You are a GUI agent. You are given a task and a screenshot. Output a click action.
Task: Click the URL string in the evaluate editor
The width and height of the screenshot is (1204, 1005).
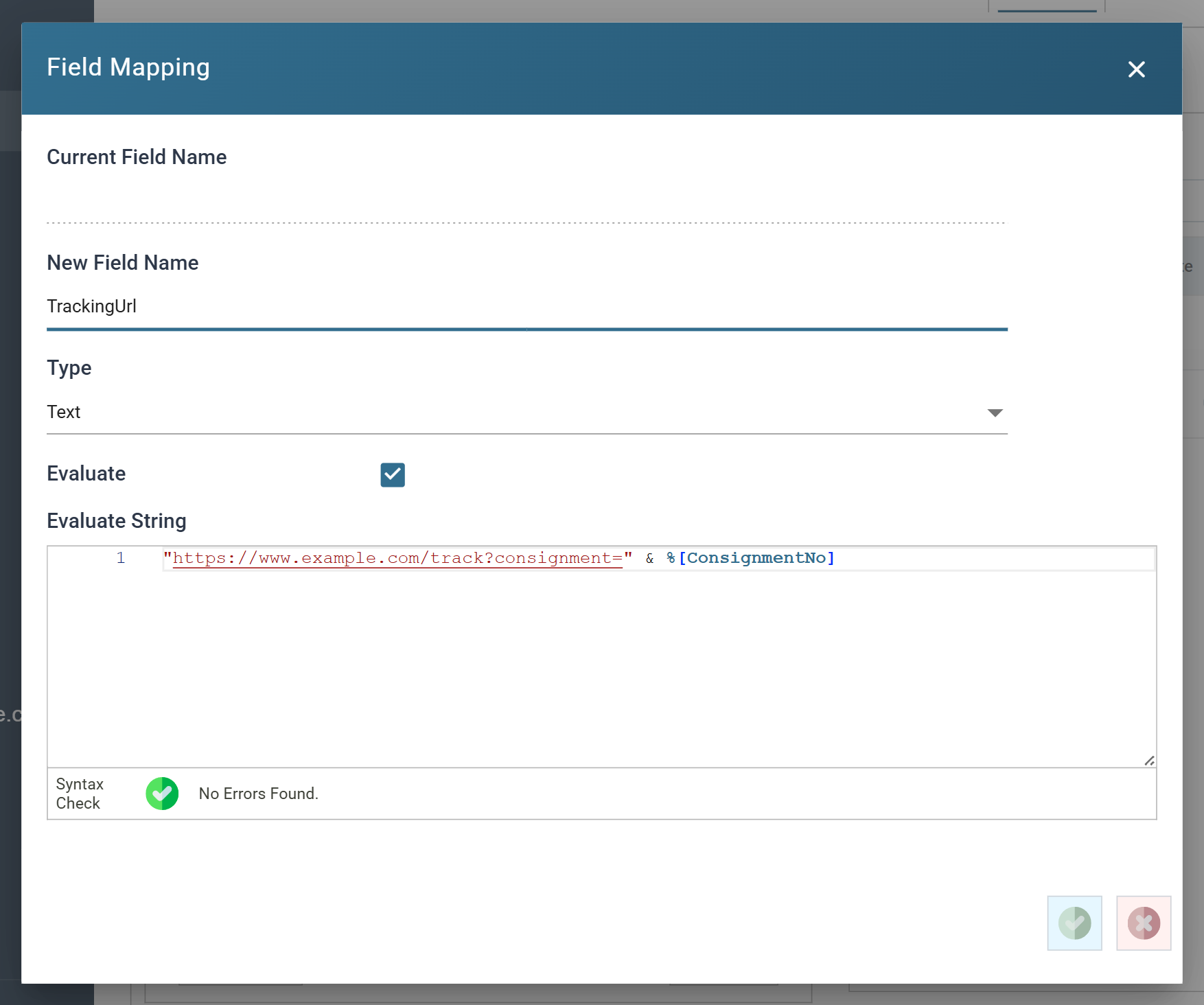click(x=397, y=558)
